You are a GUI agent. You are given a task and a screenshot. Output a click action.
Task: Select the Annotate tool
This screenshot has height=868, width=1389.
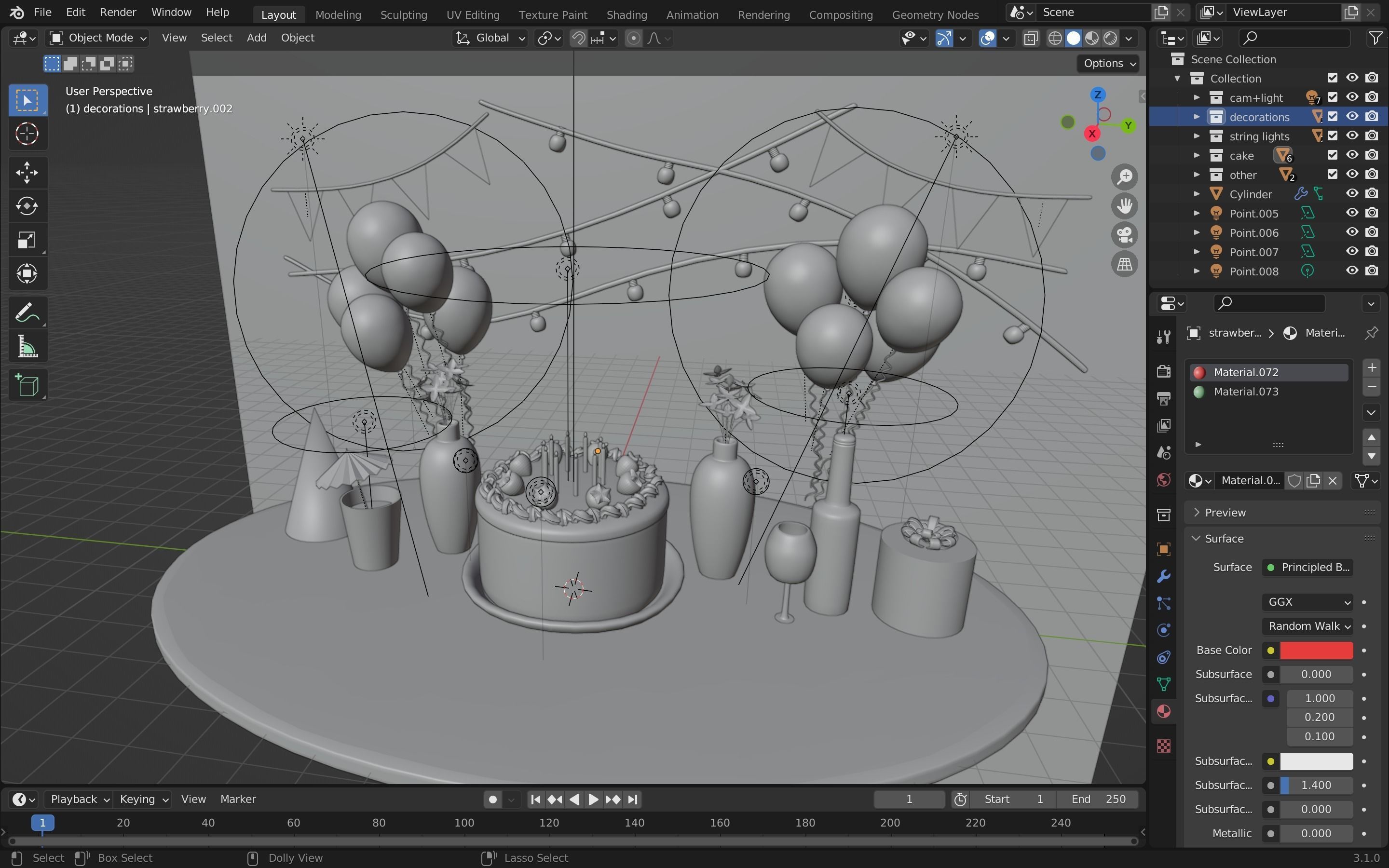click(x=27, y=313)
